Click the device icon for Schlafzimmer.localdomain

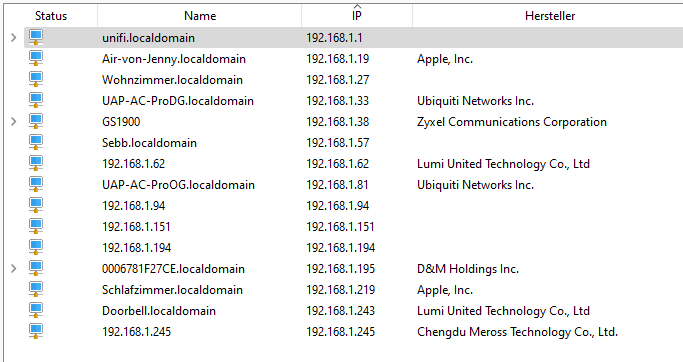(x=36, y=290)
